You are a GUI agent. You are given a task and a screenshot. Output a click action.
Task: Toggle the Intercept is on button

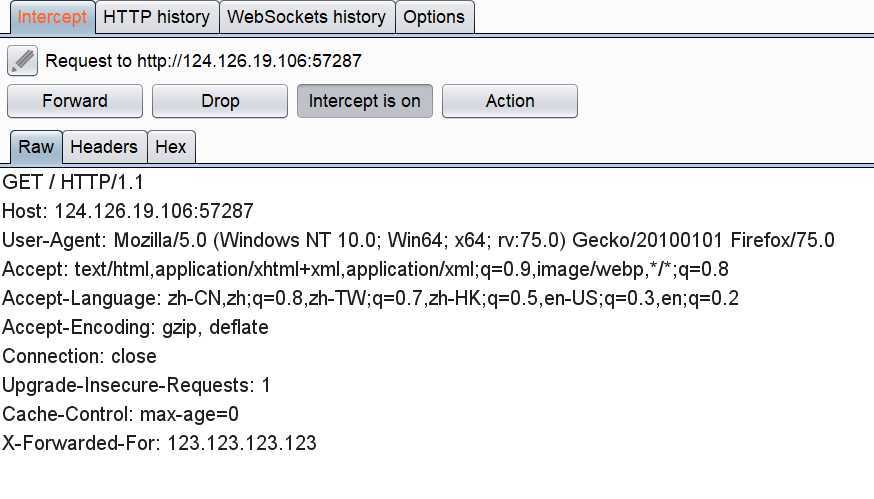(x=365, y=101)
